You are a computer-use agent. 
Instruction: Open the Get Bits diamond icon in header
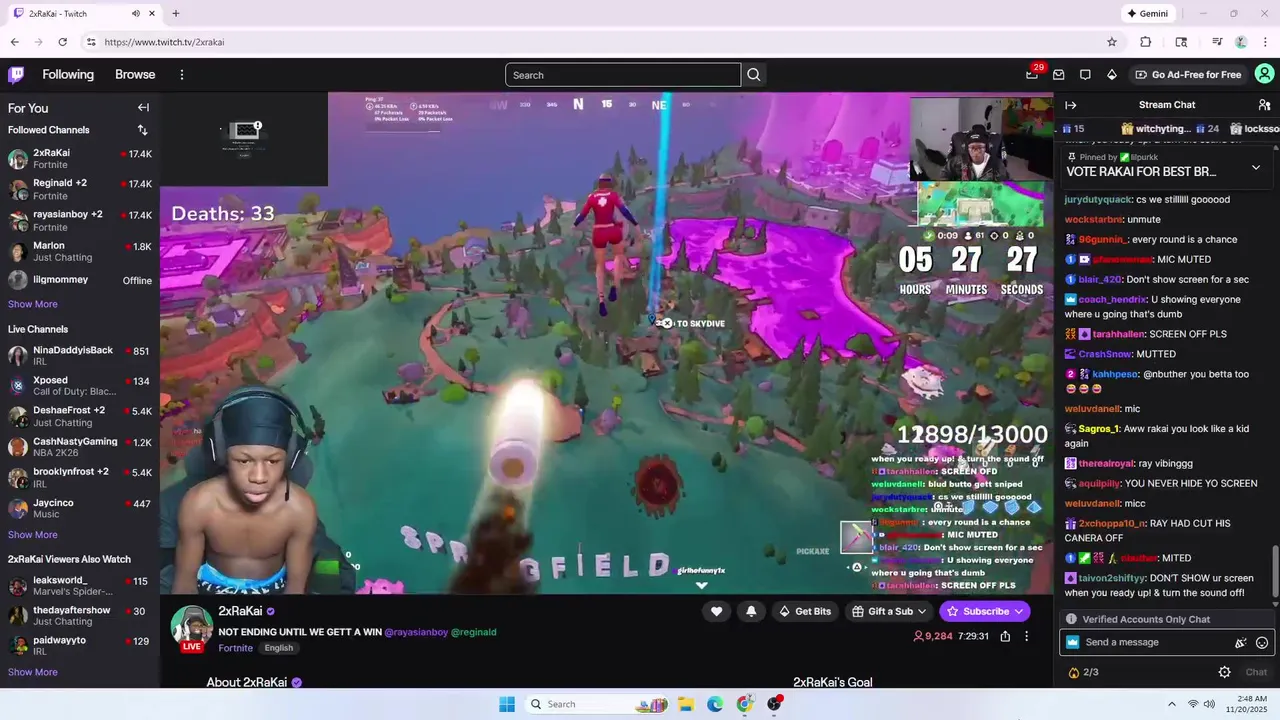pyautogui.click(x=1111, y=75)
